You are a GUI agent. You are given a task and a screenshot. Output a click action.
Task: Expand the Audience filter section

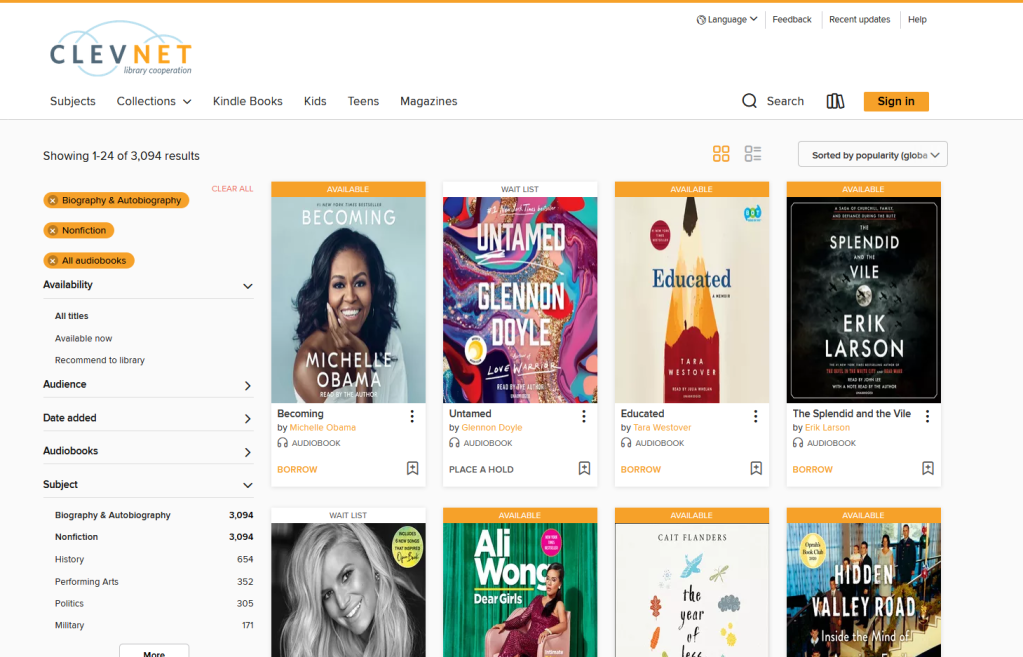point(247,385)
